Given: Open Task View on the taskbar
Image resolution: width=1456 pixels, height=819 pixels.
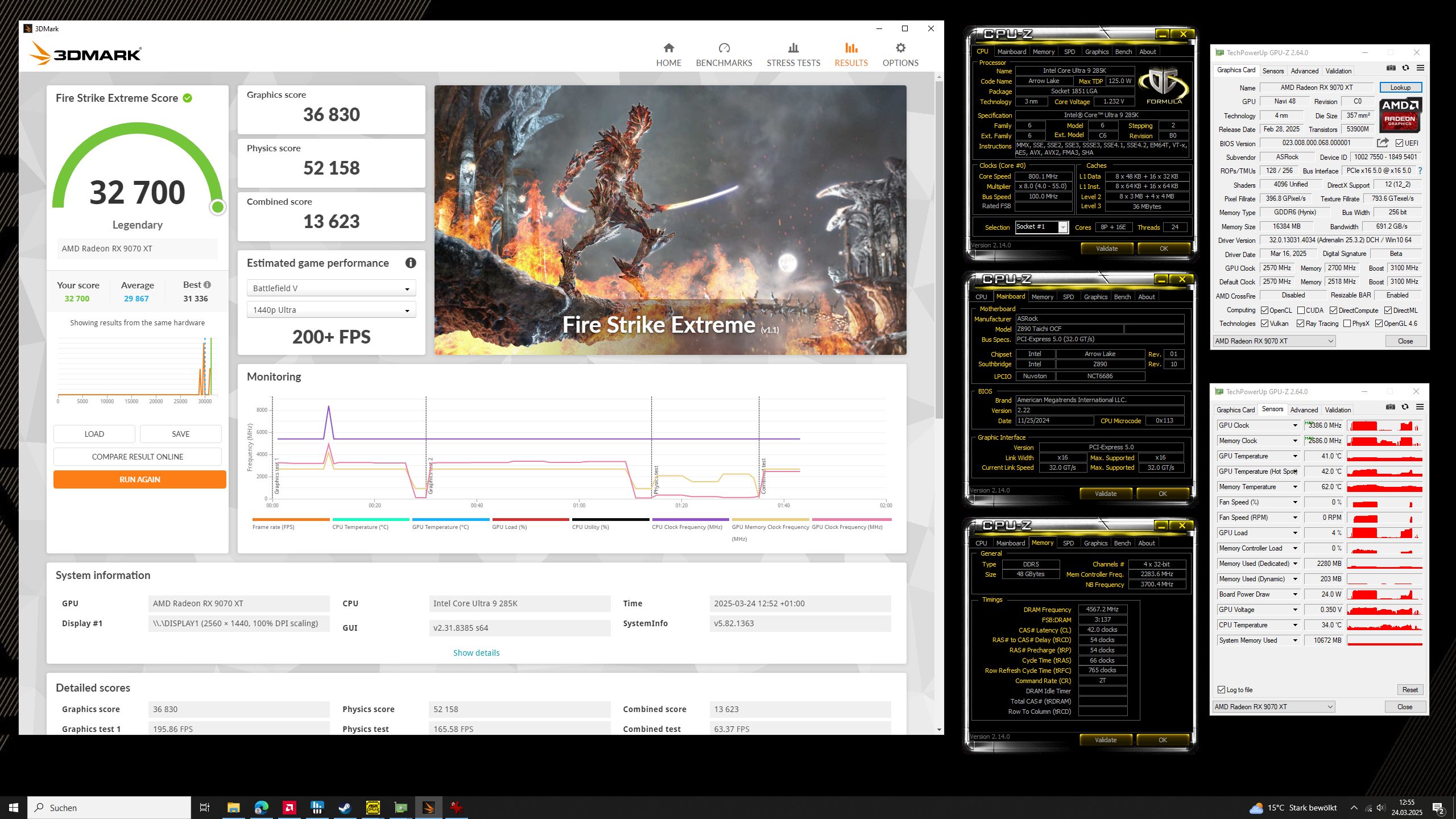Looking at the screenshot, I should point(205,808).
